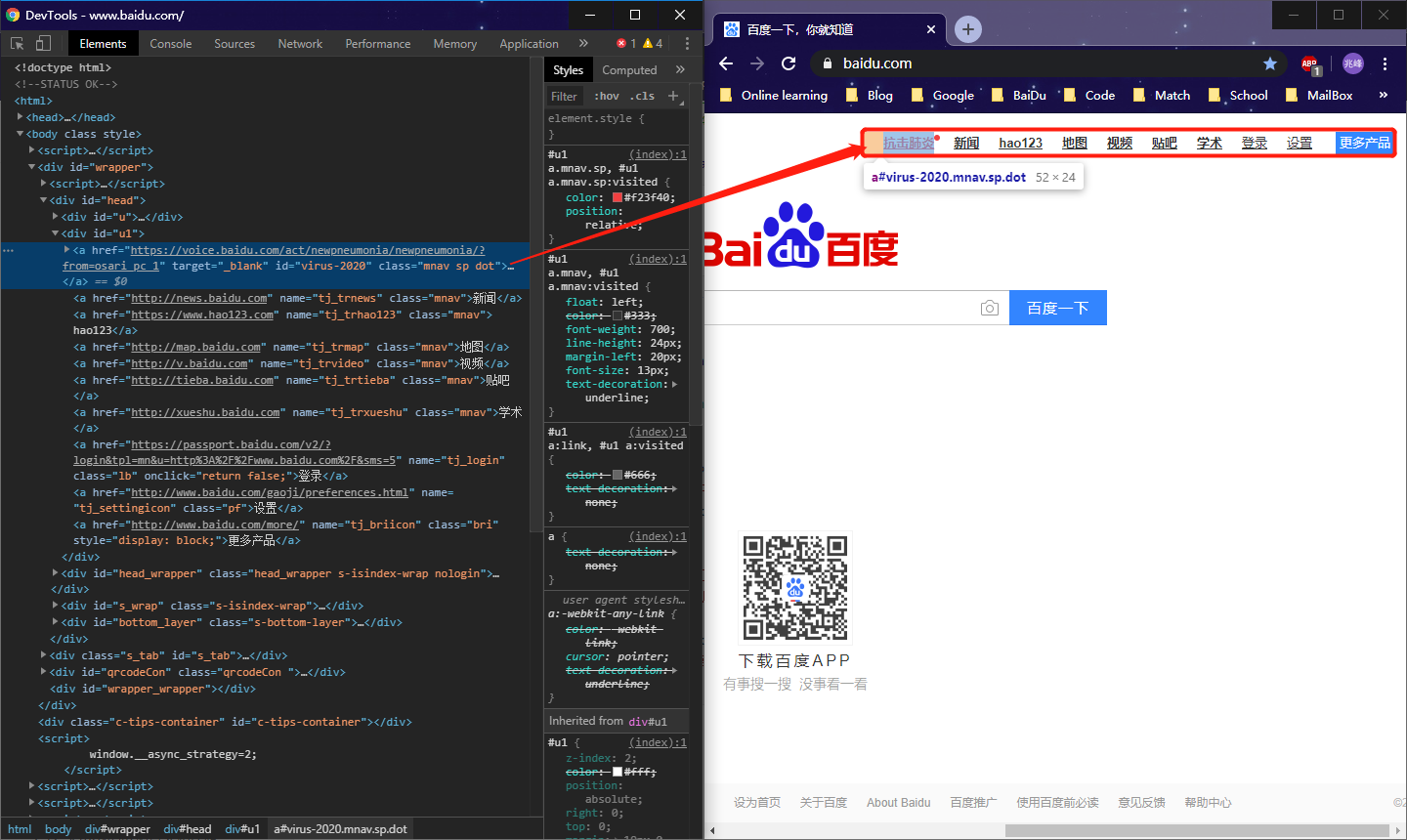Open a new browser tab
Viewport: 1407px width, 840px height.
(x=968, y=29)
